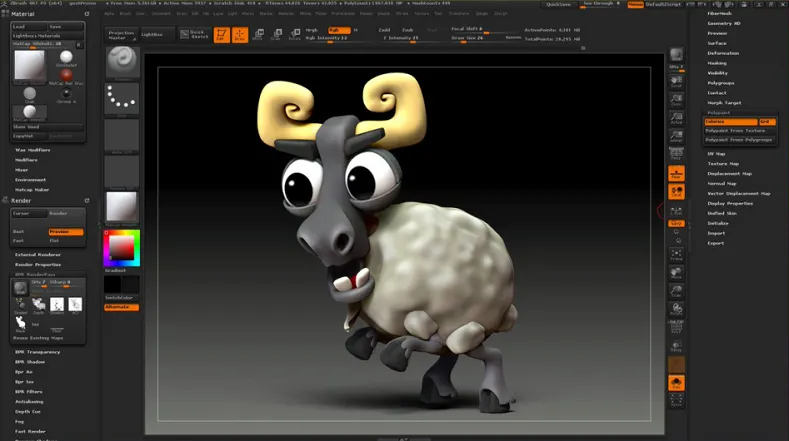Screen dimensions: 789x441
Task: Pick a color in the color picker square
Action: tap(122, 246)
